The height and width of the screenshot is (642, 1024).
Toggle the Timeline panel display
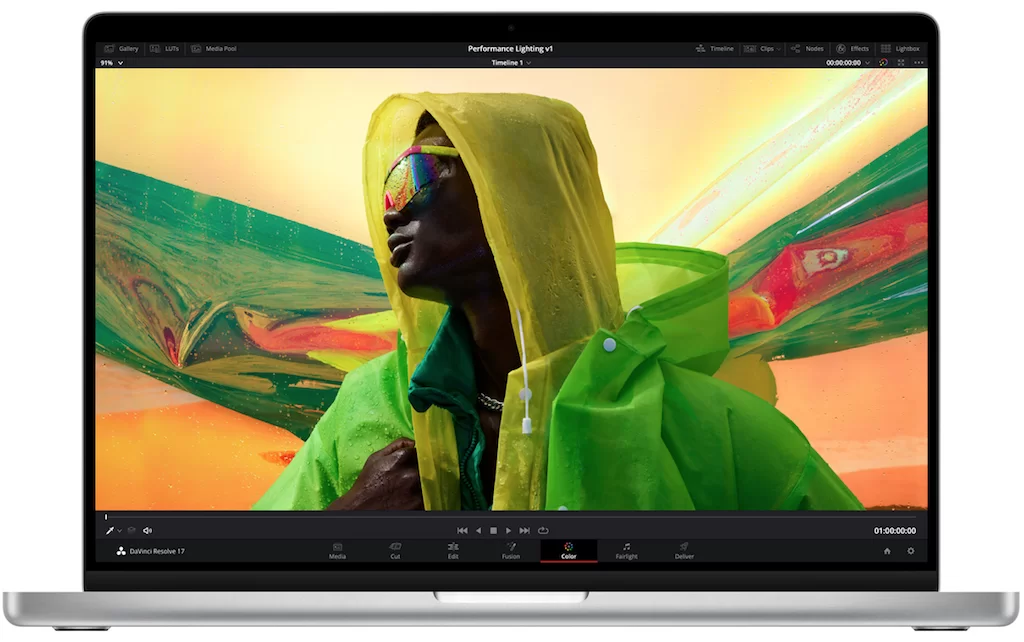tap(715, 48)
